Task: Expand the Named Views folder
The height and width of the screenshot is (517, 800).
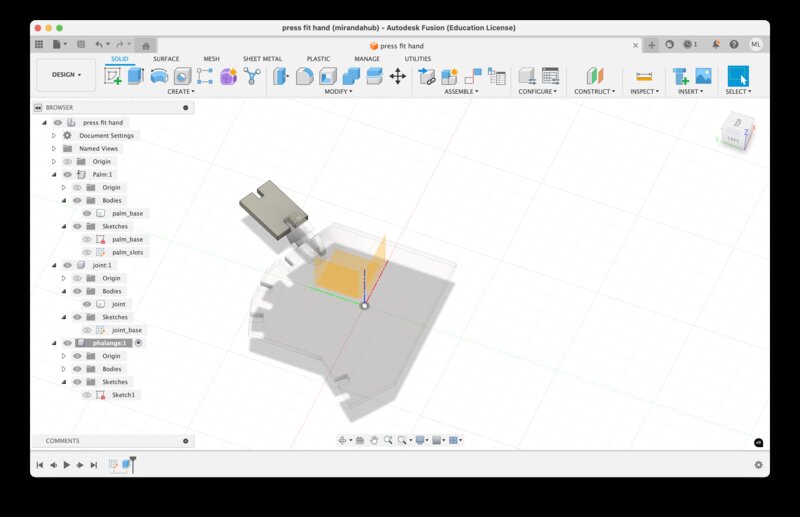Action: pyautogui.click(x=54, y=148)
